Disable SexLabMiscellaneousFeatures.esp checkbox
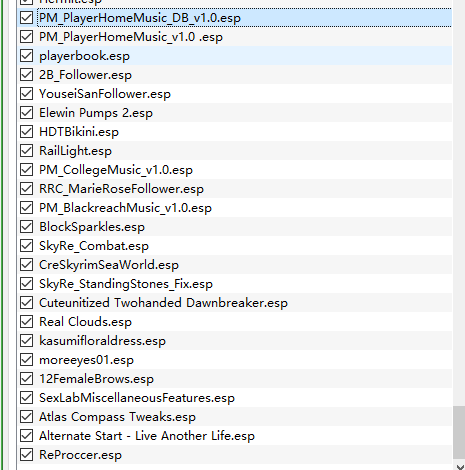Screen dimensions: 465x470 coord(26,398)
